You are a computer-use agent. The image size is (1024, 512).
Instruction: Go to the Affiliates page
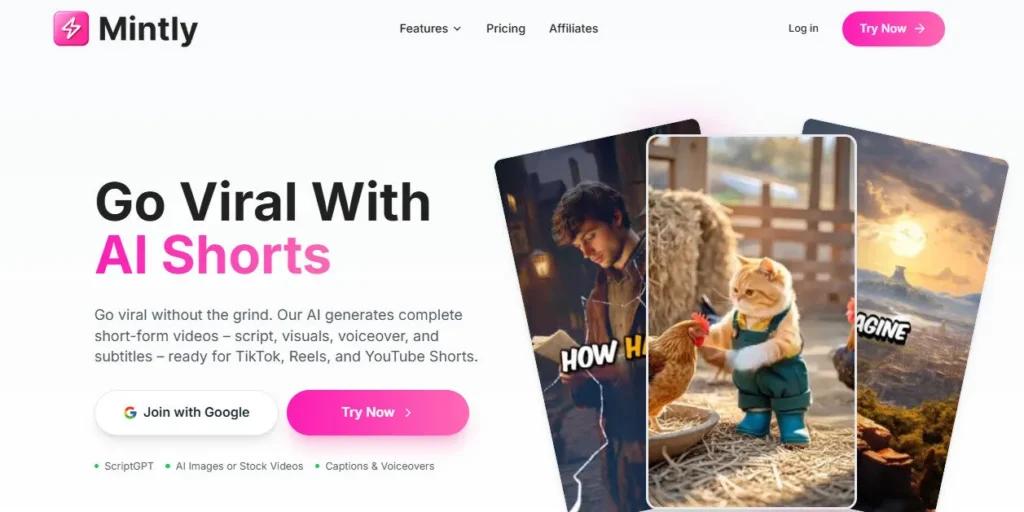point(573,29)
